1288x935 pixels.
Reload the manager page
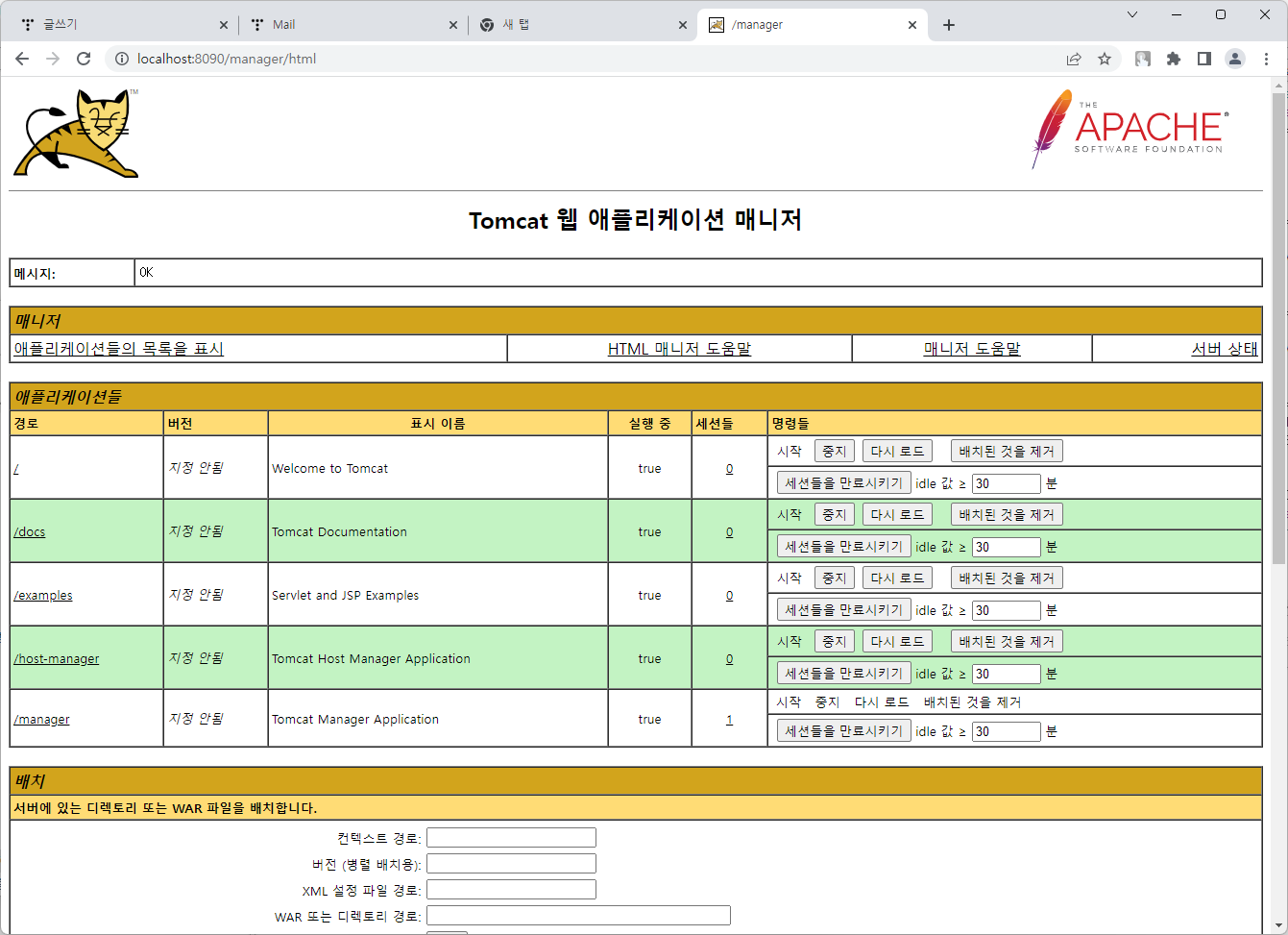(84, 59)
